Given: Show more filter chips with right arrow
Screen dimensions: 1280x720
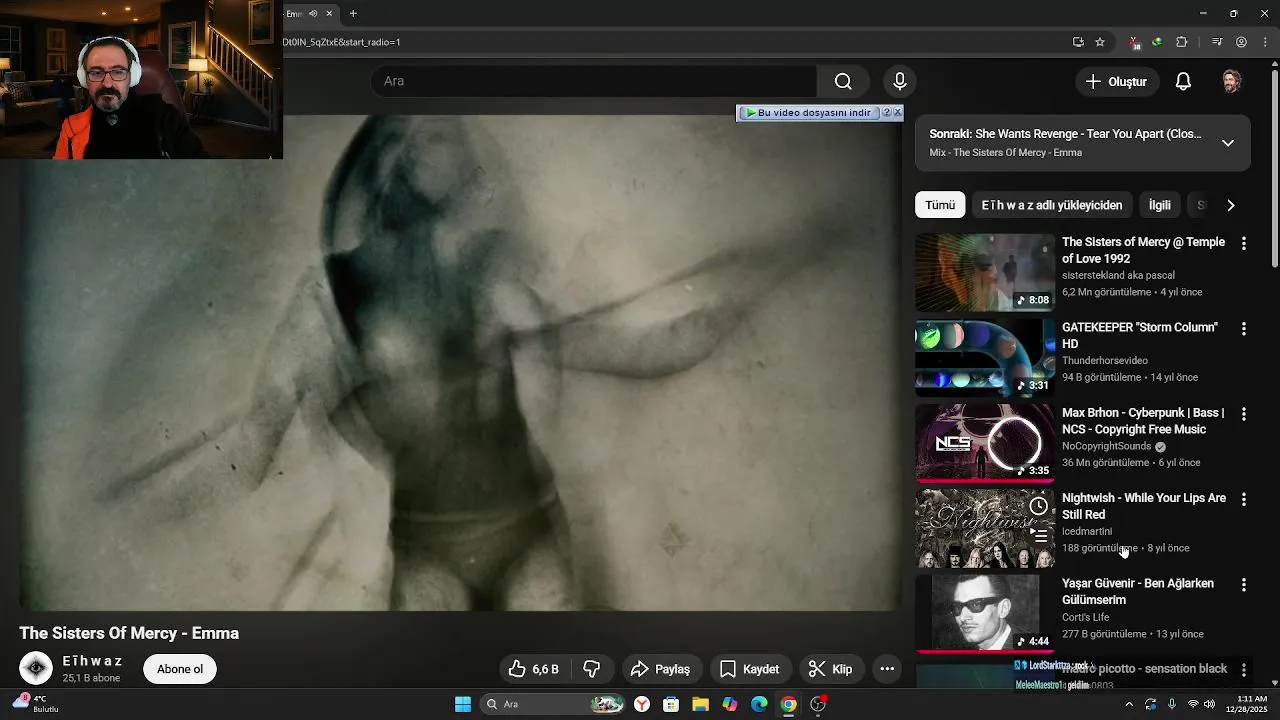Looking at the screenshot, I should [x=1231, y=205].
